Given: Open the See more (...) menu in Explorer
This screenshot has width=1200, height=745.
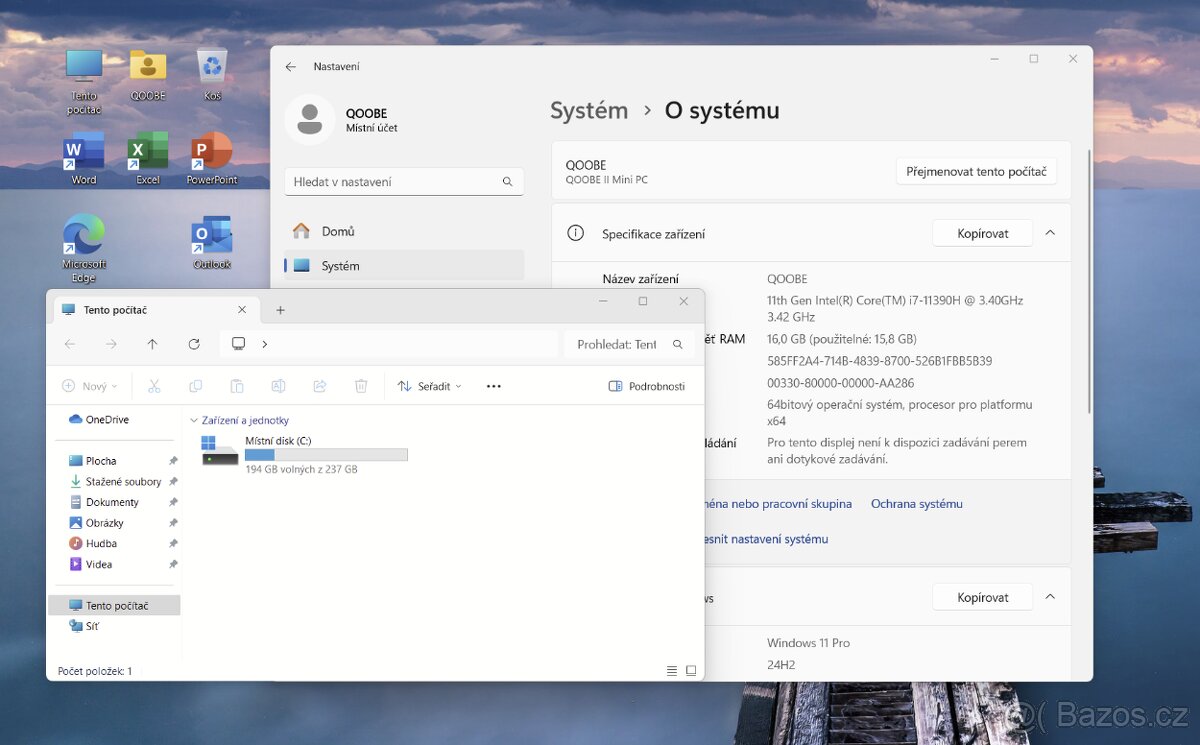Looking at the screenshot, I should [493, 386].
